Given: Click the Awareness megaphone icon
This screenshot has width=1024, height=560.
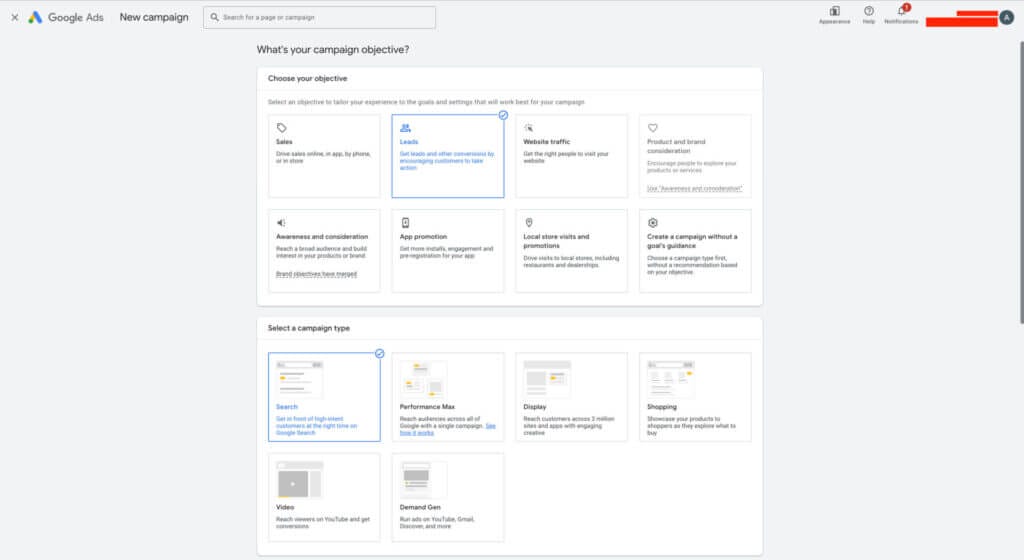Looking at the screenshot, I should click(281, 223).
